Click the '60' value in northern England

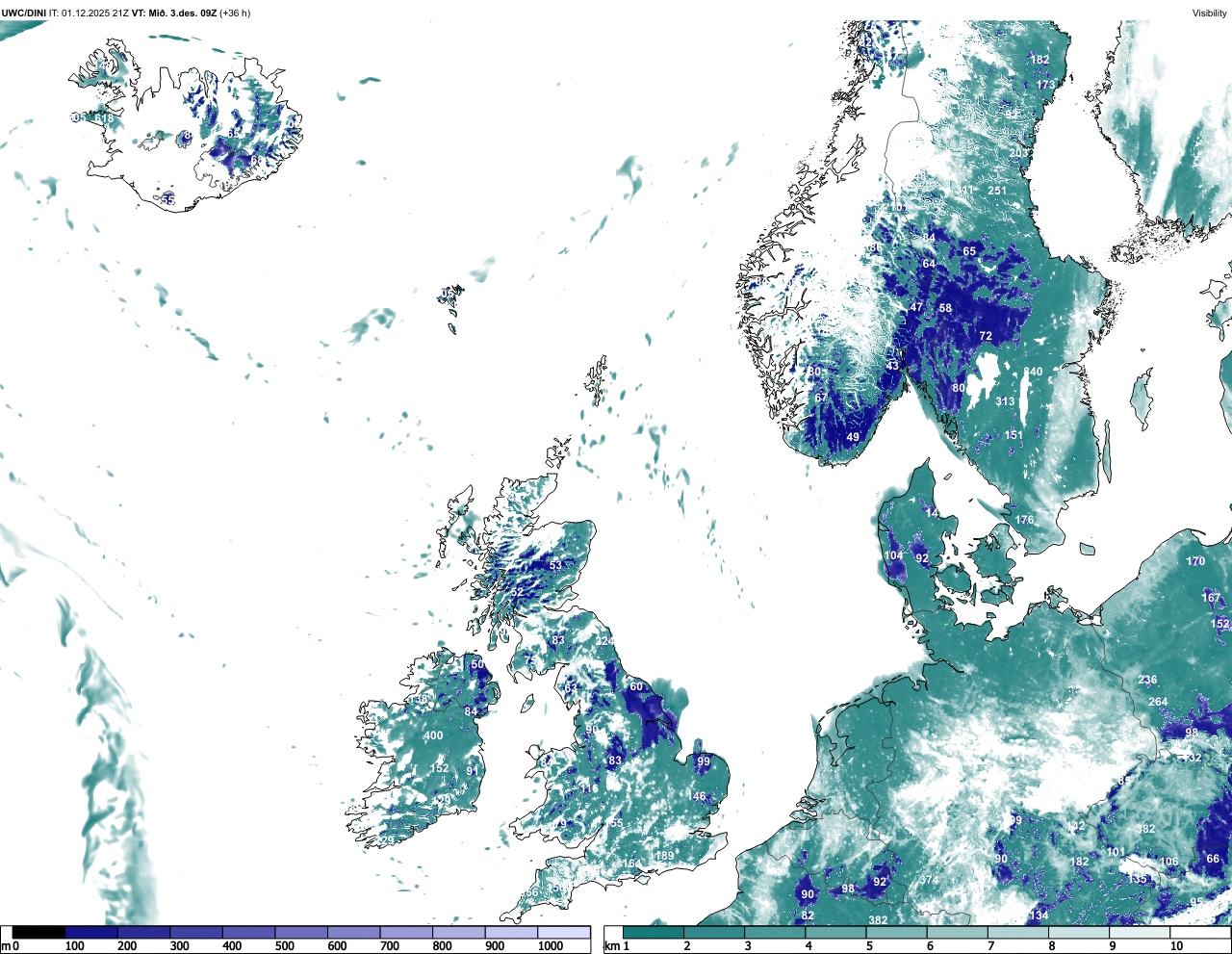pyautogui.click(x=636, y=686)
